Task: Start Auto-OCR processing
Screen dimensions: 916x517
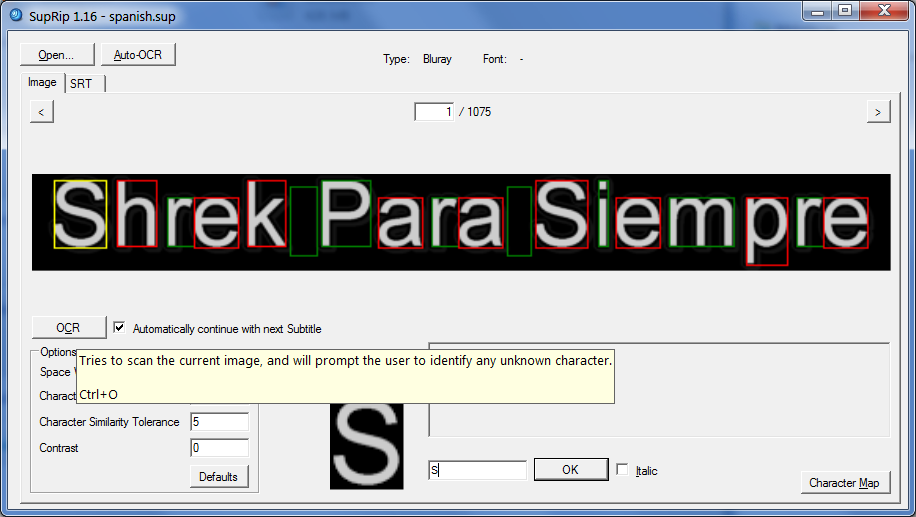Action: point(138,55)
